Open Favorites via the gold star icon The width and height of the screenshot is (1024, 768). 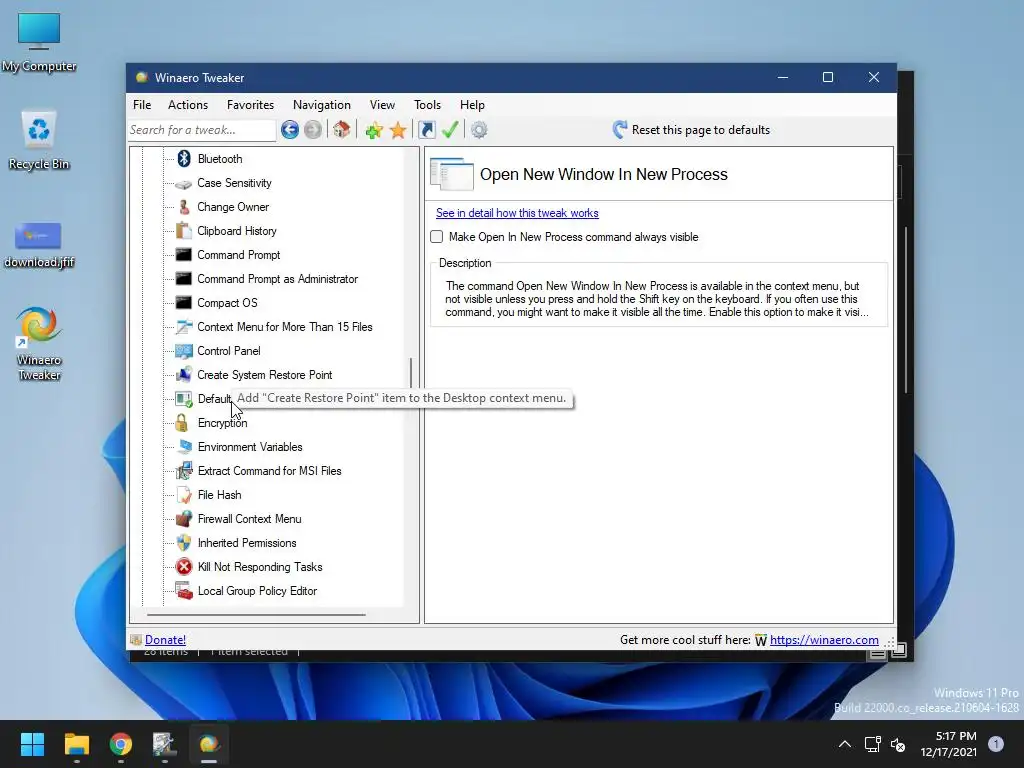(x=398, y=130)
